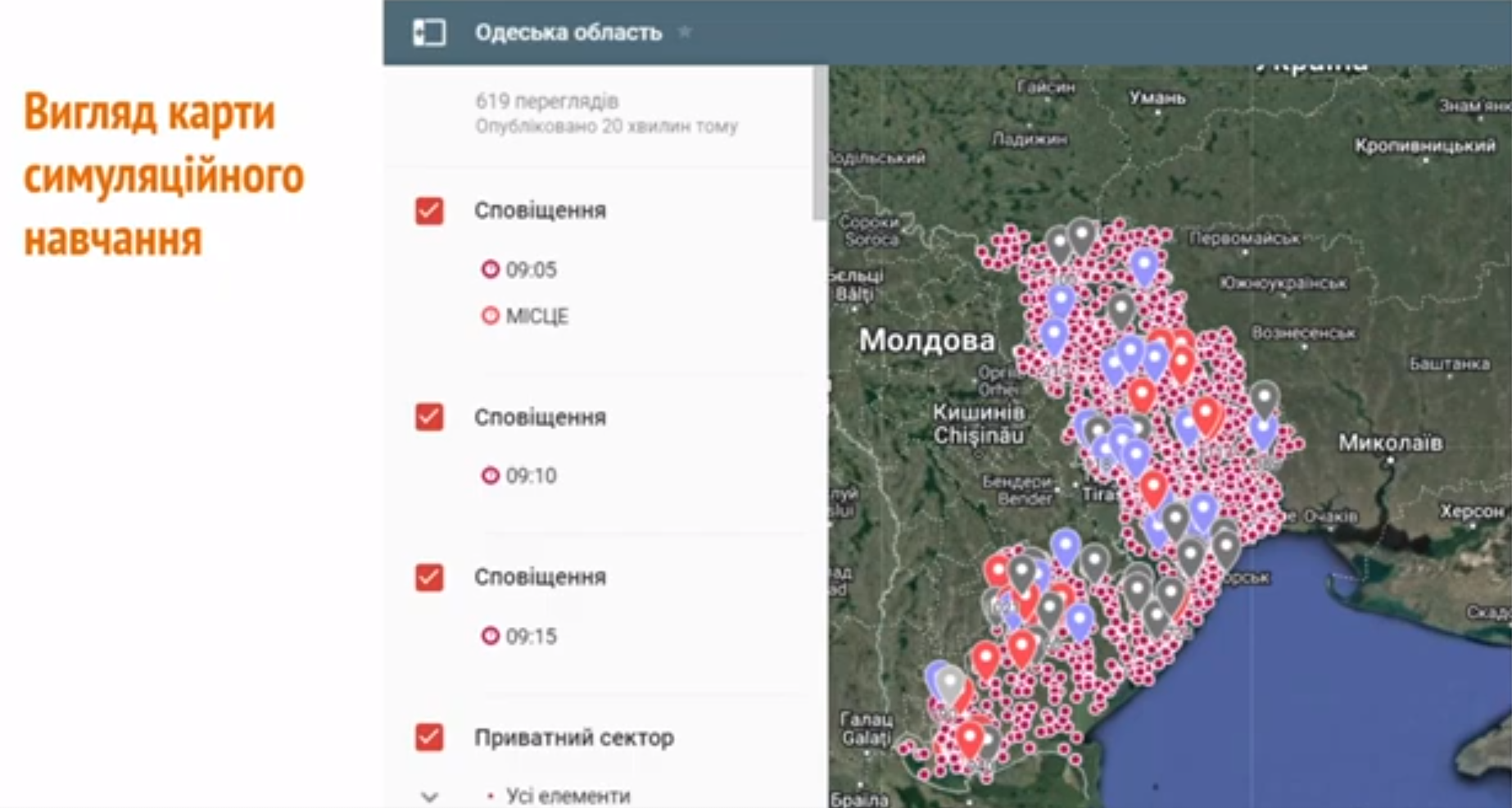
Task: Click the topmost blue pin on map
Action: coord(1143,265)
